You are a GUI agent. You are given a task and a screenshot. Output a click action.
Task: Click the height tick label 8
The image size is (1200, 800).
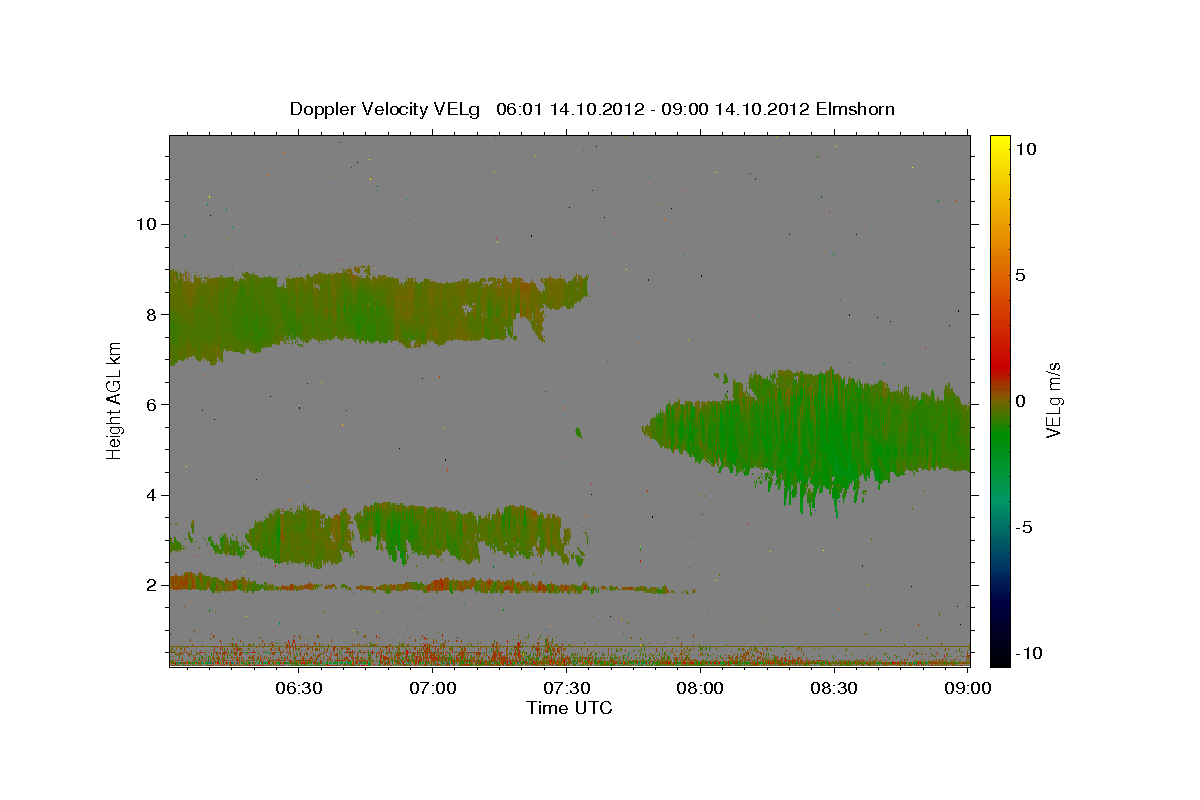[x=150, y=314]
